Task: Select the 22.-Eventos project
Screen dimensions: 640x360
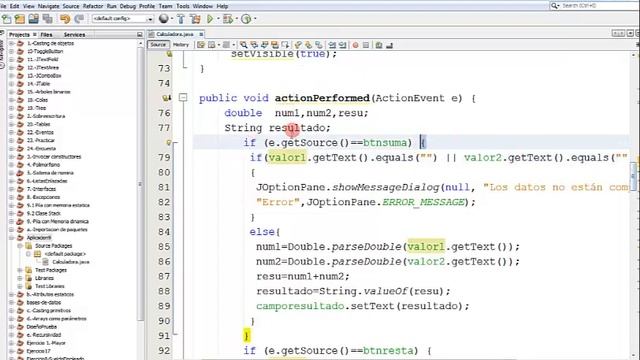Action: tap(40, 132)
